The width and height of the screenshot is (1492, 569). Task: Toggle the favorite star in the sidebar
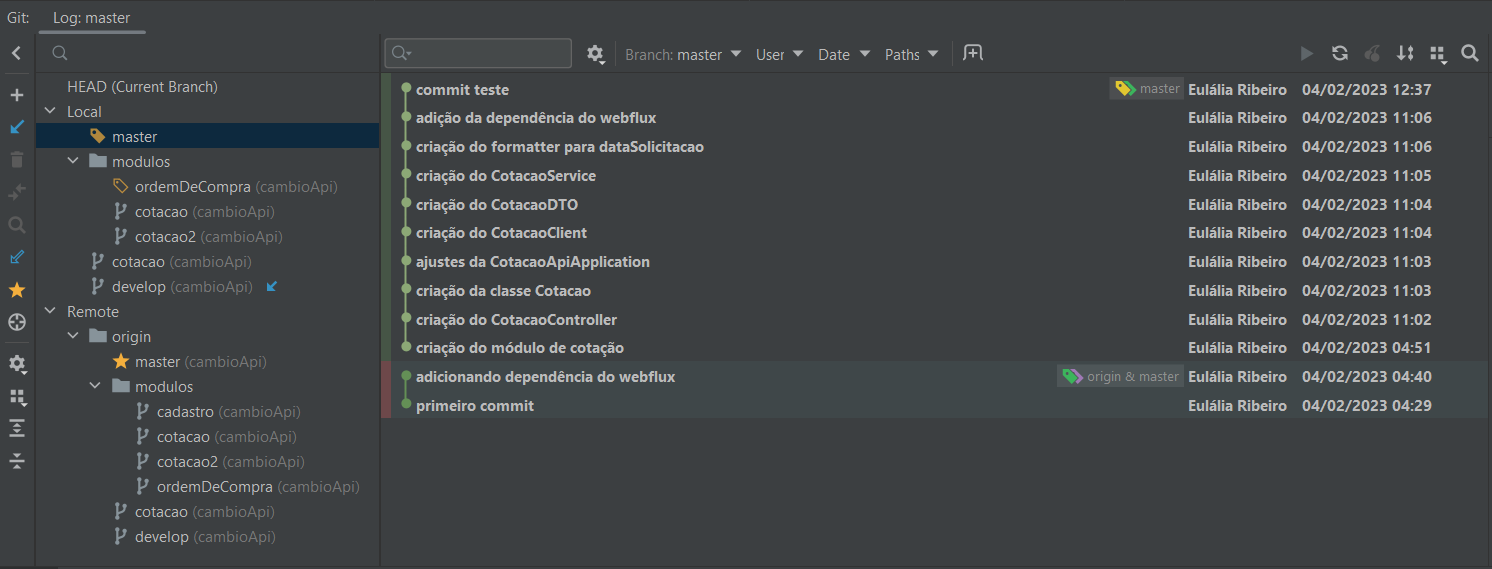pos(16,290)
